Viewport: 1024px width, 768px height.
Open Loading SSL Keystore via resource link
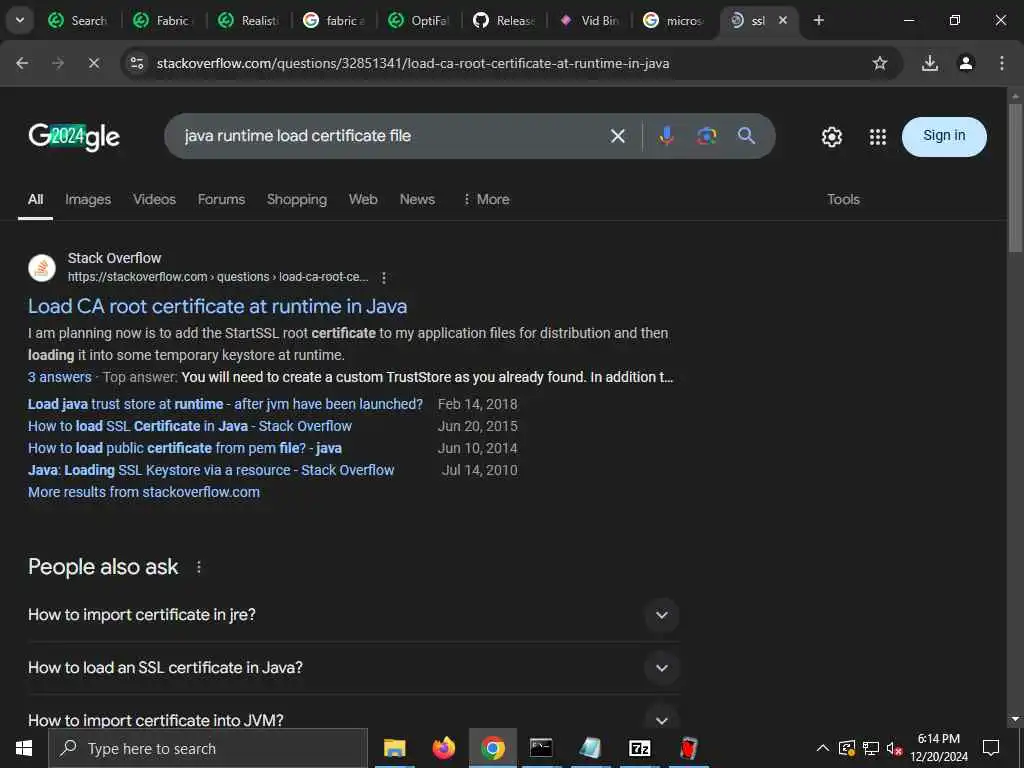(211, 470)
